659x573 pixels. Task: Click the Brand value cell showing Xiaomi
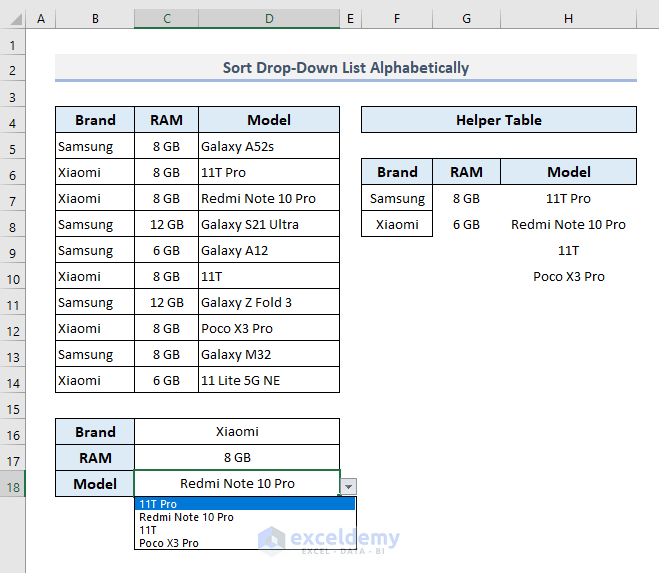coord(237,432)
